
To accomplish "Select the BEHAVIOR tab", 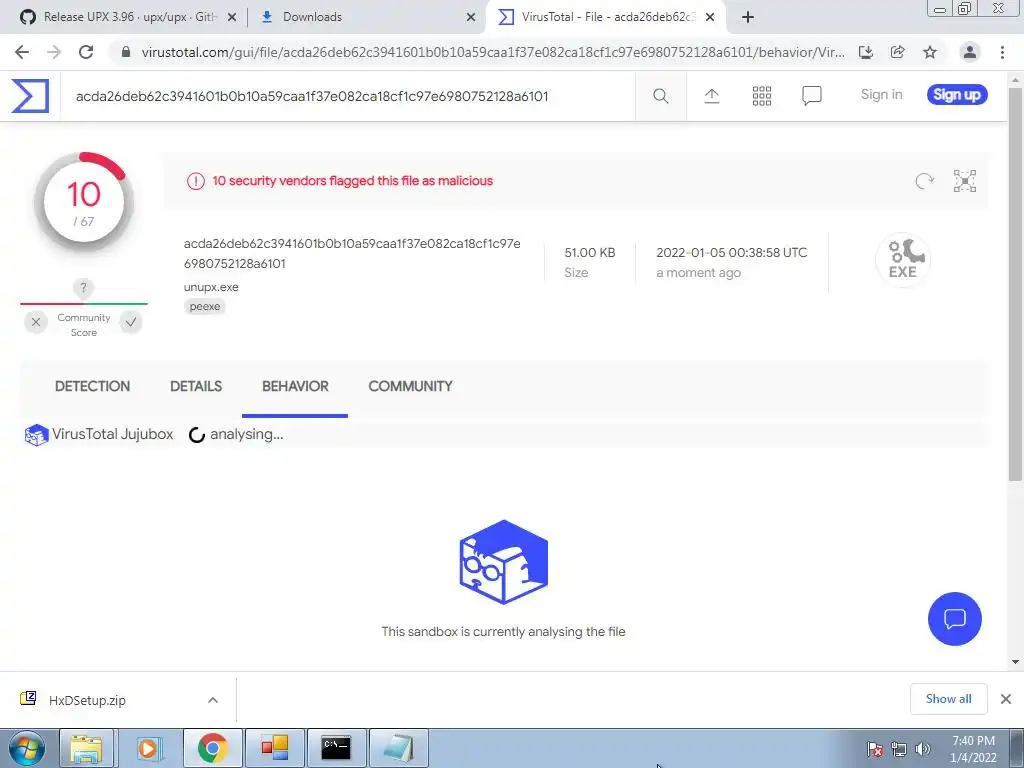I will point(295,387).
